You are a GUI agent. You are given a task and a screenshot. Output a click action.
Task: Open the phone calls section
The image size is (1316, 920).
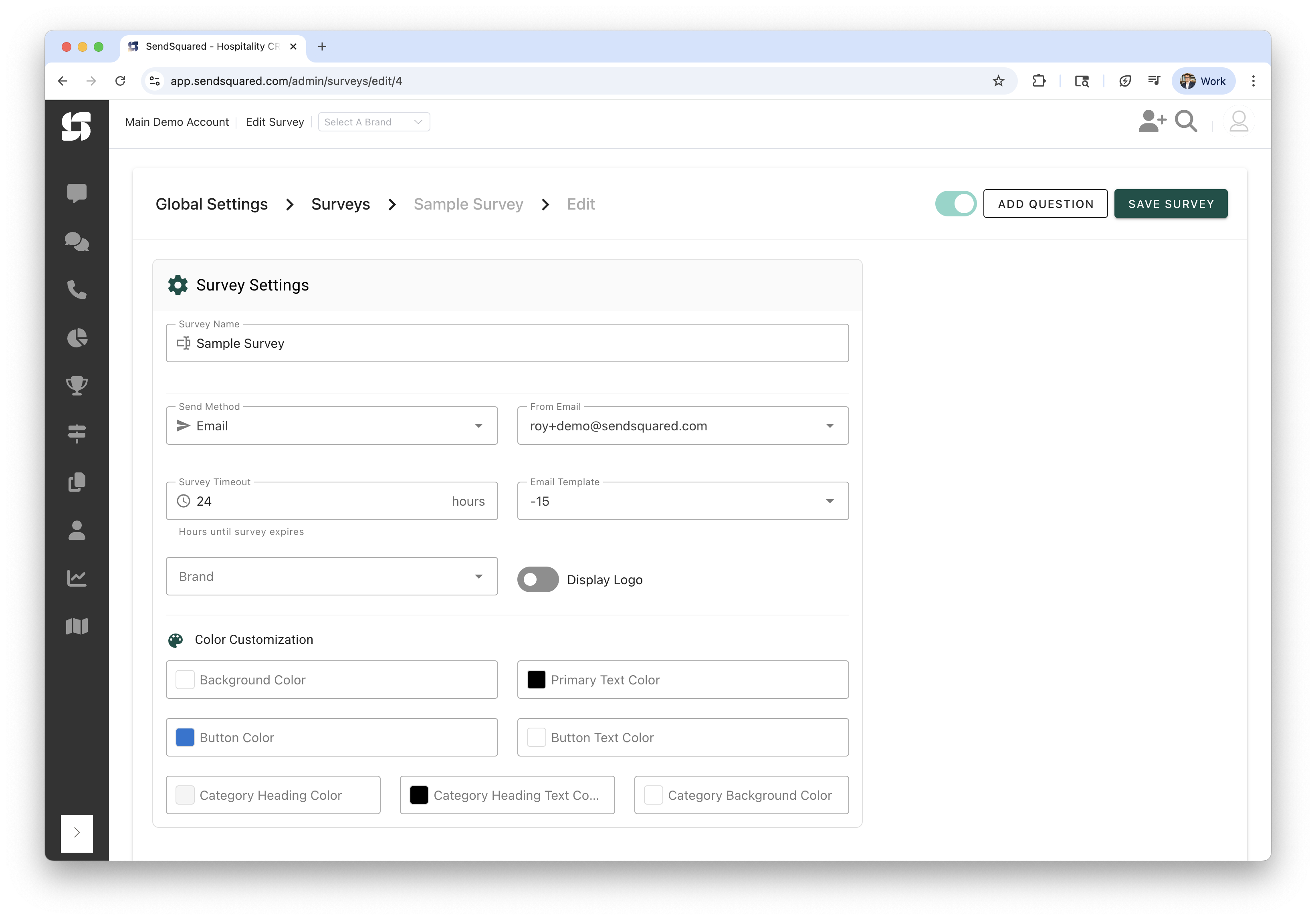click(77, 290)
